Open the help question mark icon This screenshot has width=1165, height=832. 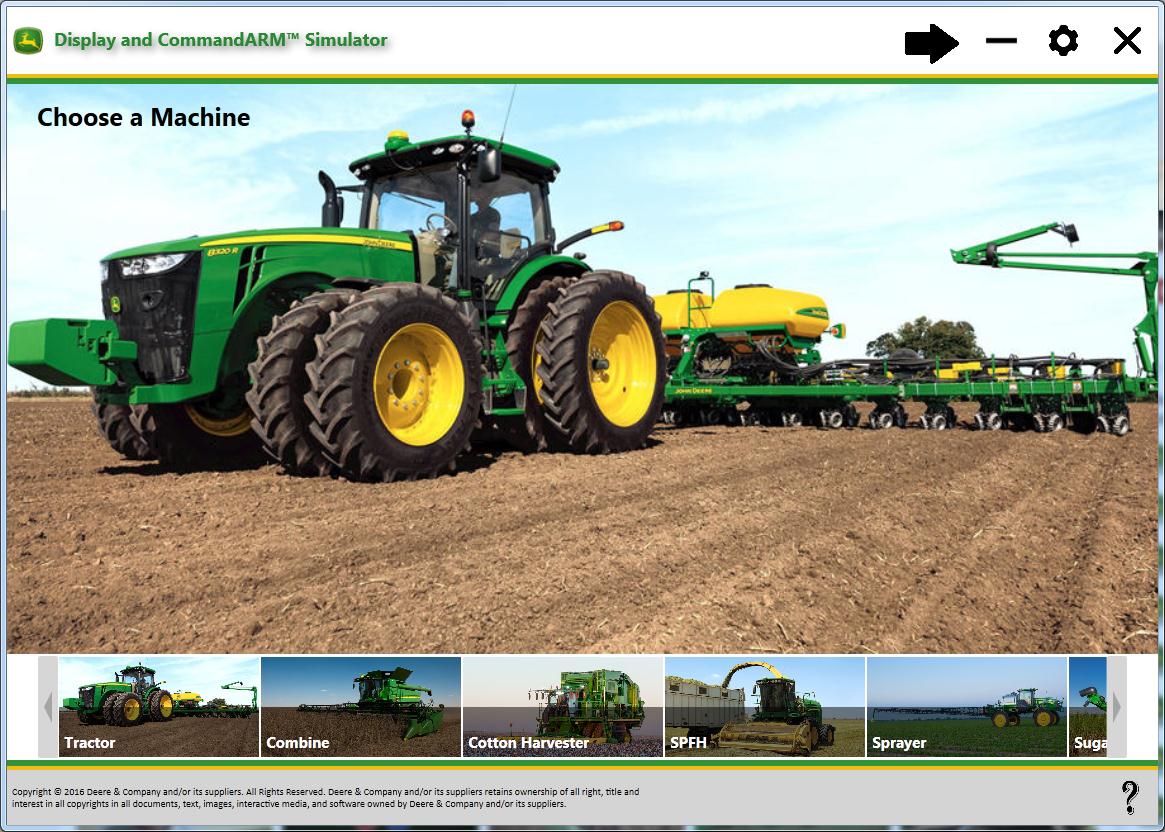point(1129,797)
